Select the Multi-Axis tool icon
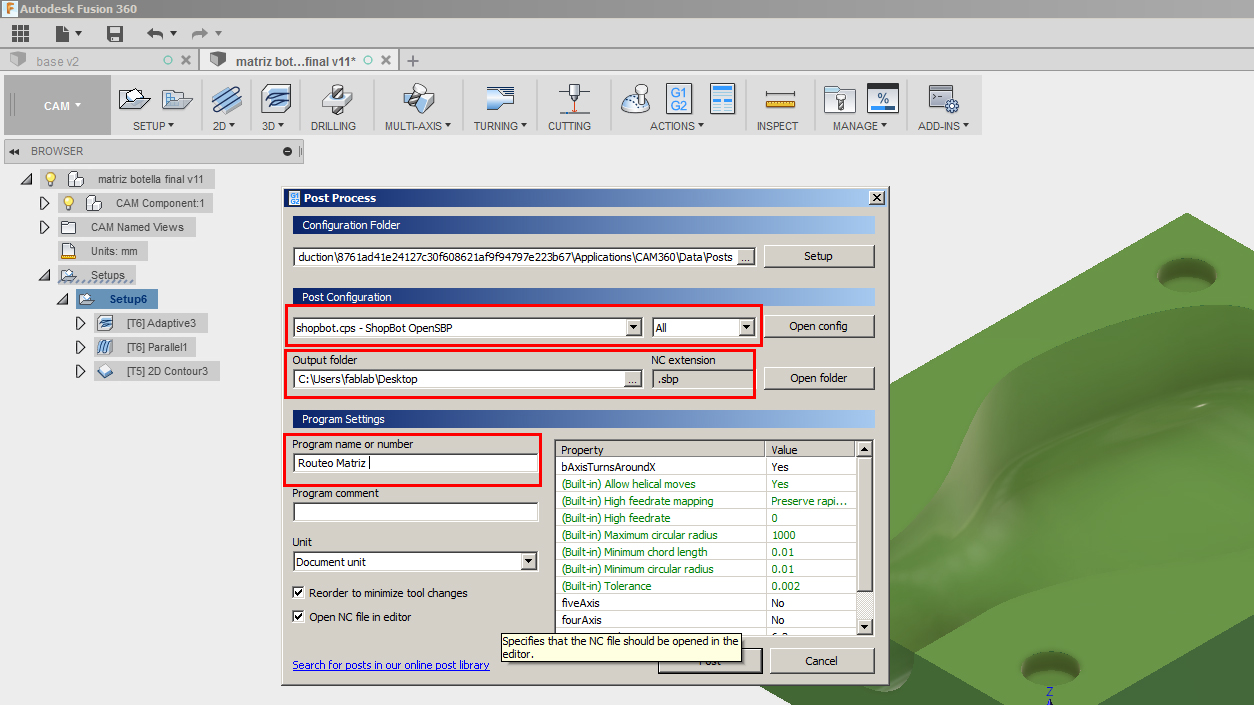This screenshot has width=1254, height=705. point(418,99)
